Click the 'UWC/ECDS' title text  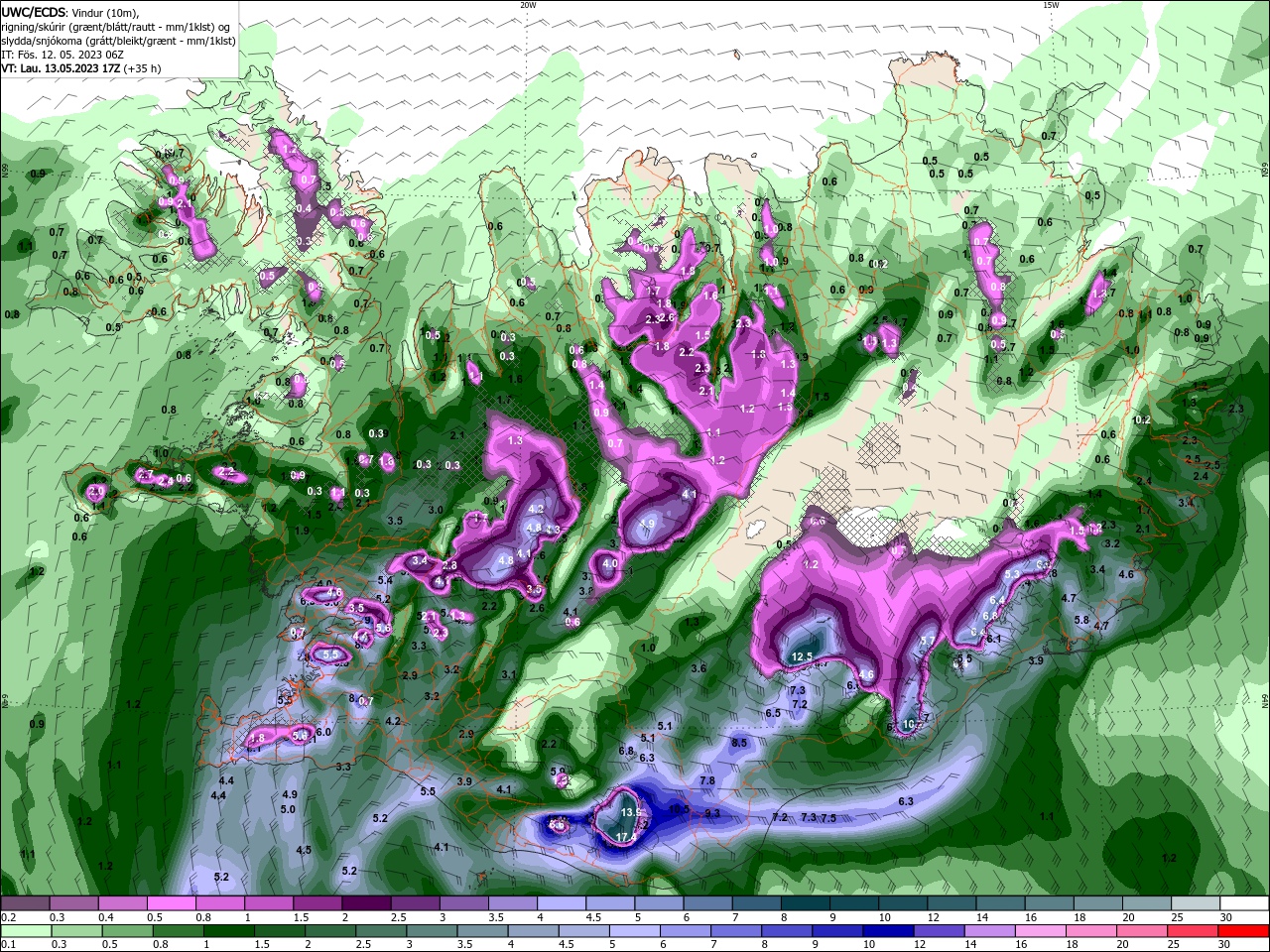(34, 12)
